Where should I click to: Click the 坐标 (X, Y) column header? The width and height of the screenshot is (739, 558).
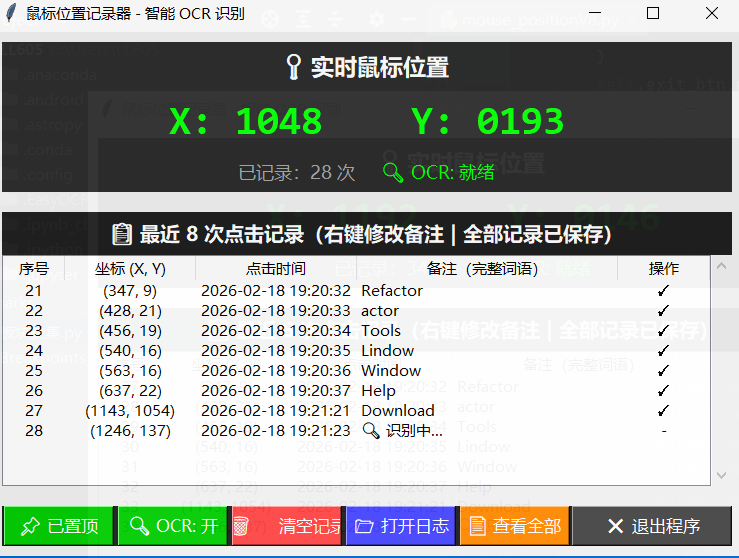(130, 268)
